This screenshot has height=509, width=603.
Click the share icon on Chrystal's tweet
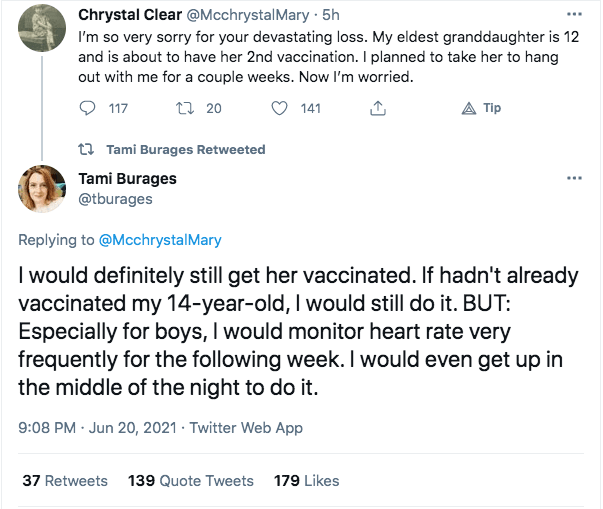point(378,108)
